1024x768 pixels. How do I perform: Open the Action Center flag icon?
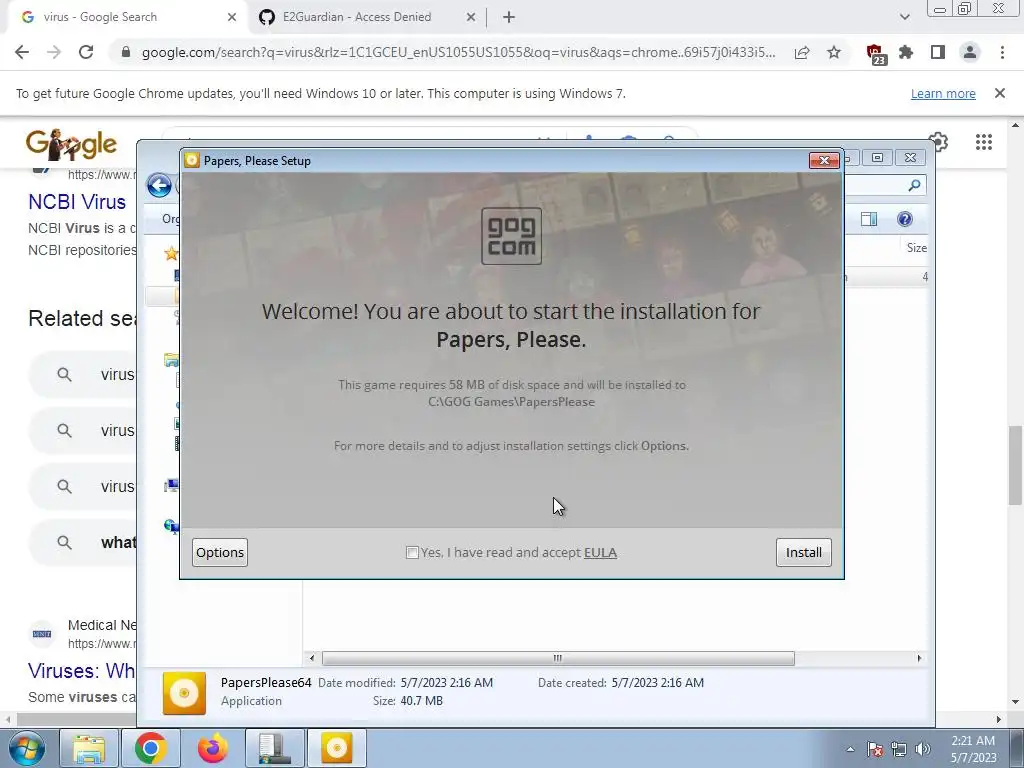pos(875,749)
